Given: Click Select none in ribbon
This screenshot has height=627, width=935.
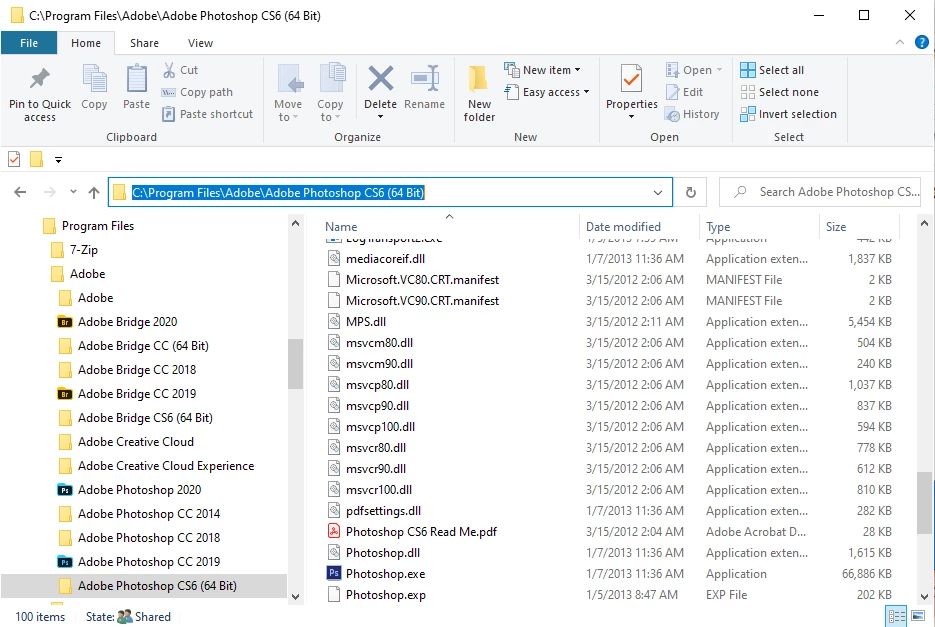Looking at the screenshot, I should pyautogui.click(x=780, y=92).
